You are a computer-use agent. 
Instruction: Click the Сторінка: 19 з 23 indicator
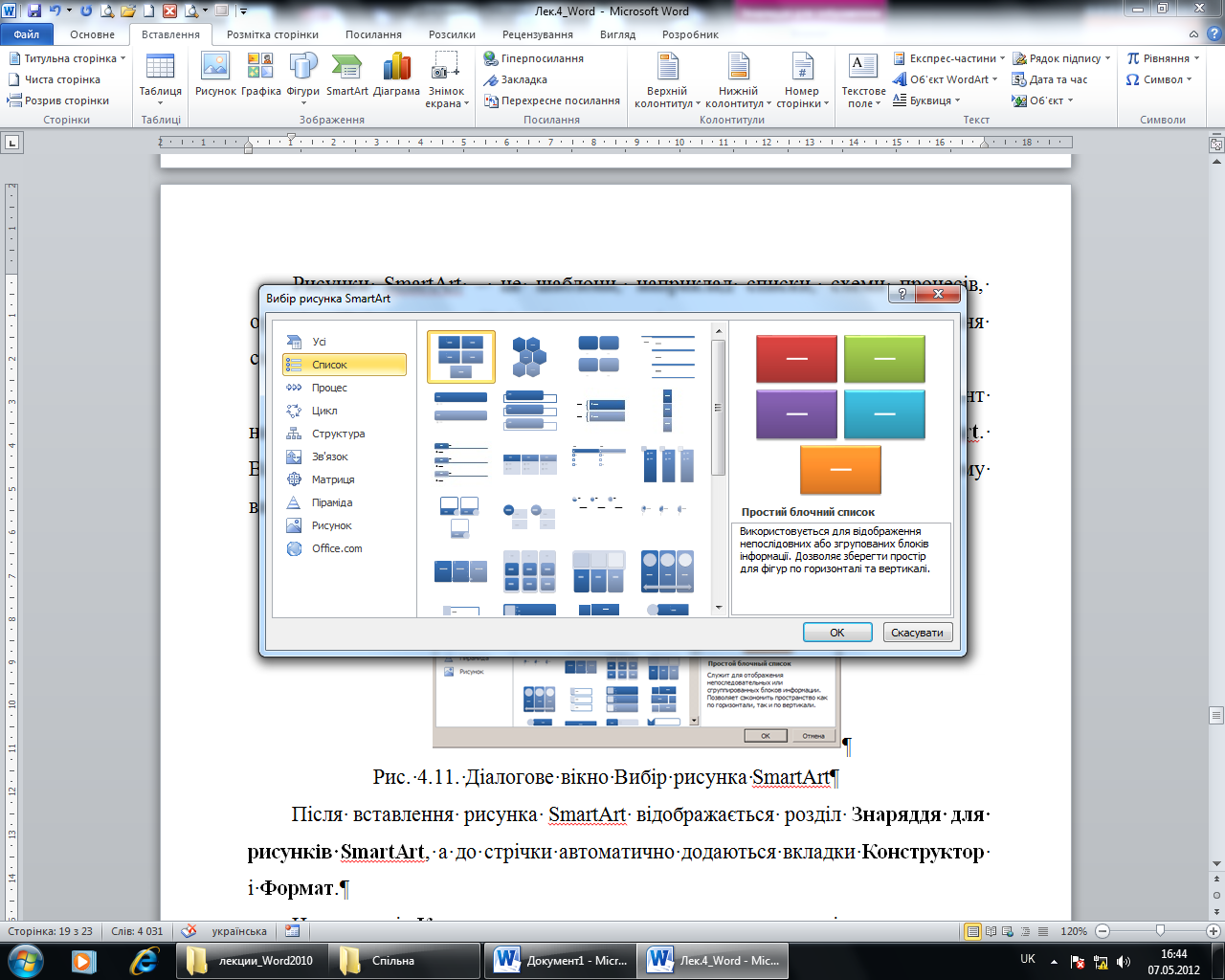pyautogui.click(x=50, y=931)
